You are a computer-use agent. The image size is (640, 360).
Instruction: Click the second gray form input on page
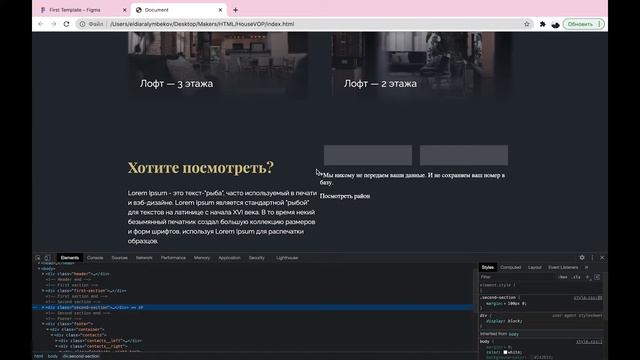pyautogui.click(x=464, y=155)
